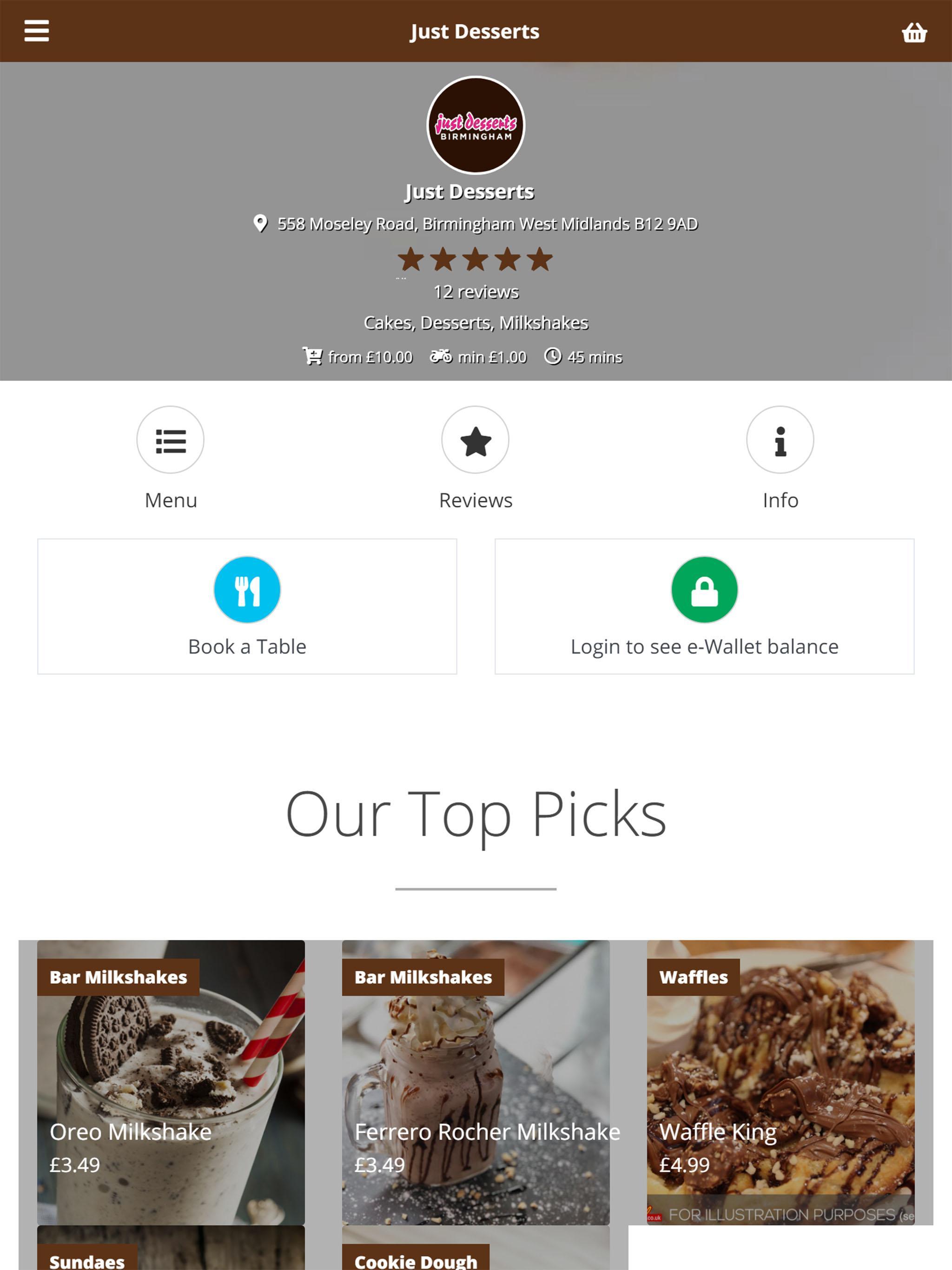This screenshot has height=1270, width=952.
Task: Open the Info circle icon
Action: [x=780, y=440]
